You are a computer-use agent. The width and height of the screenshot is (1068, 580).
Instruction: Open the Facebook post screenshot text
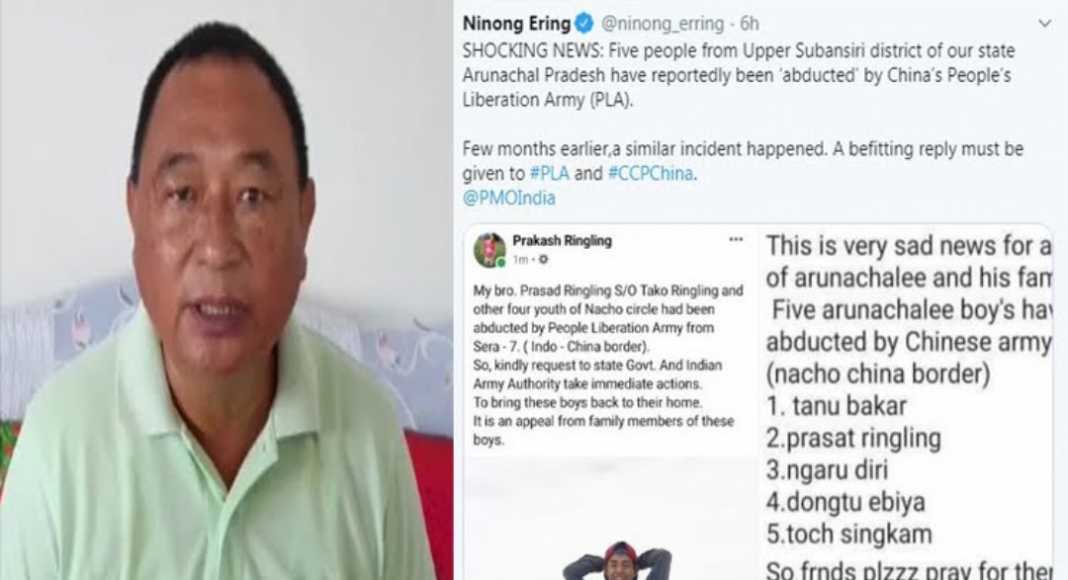[x=608, y=365]
